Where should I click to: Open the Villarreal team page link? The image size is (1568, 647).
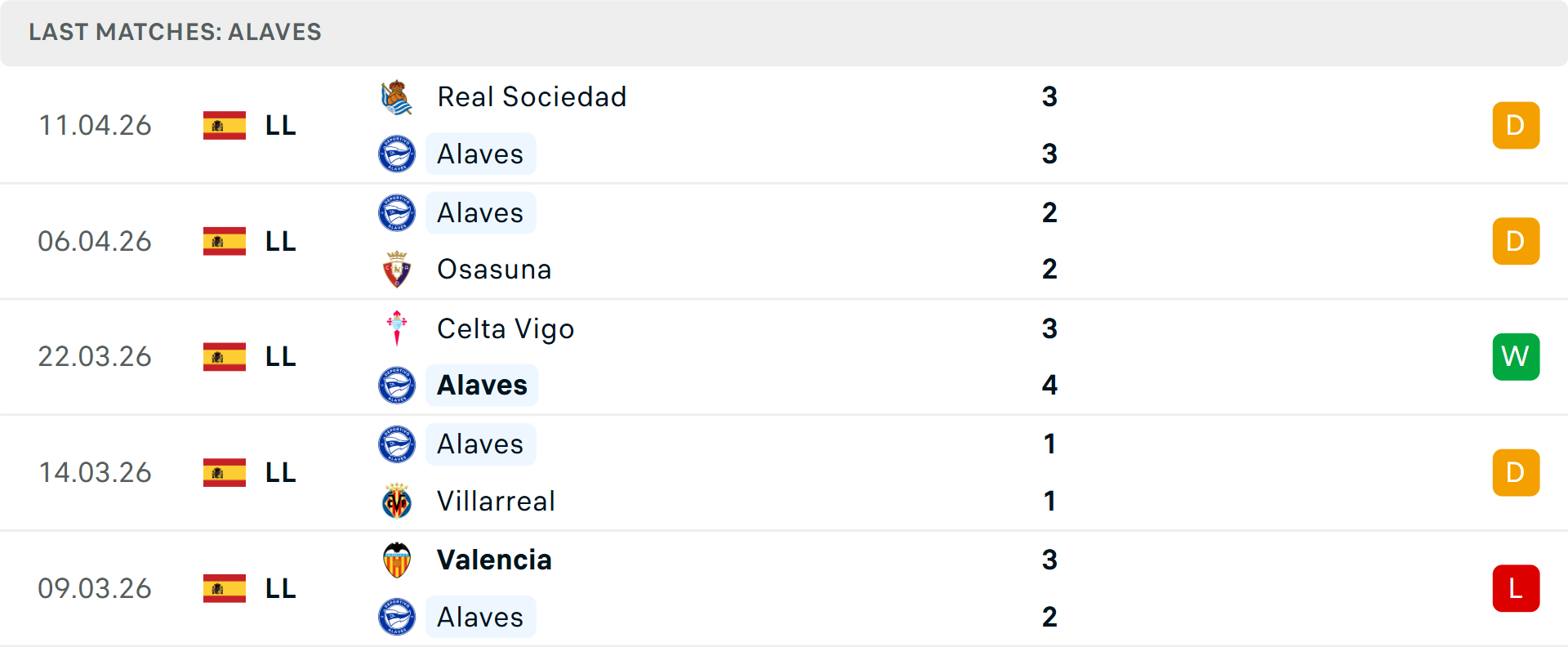pyautogui.click(x=496, y=502)
